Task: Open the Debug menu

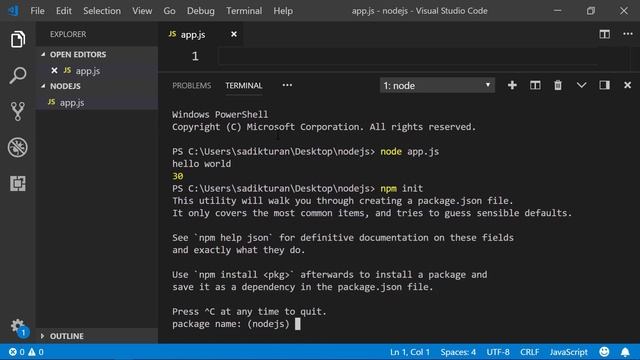Action: click(x=200, y=11)
